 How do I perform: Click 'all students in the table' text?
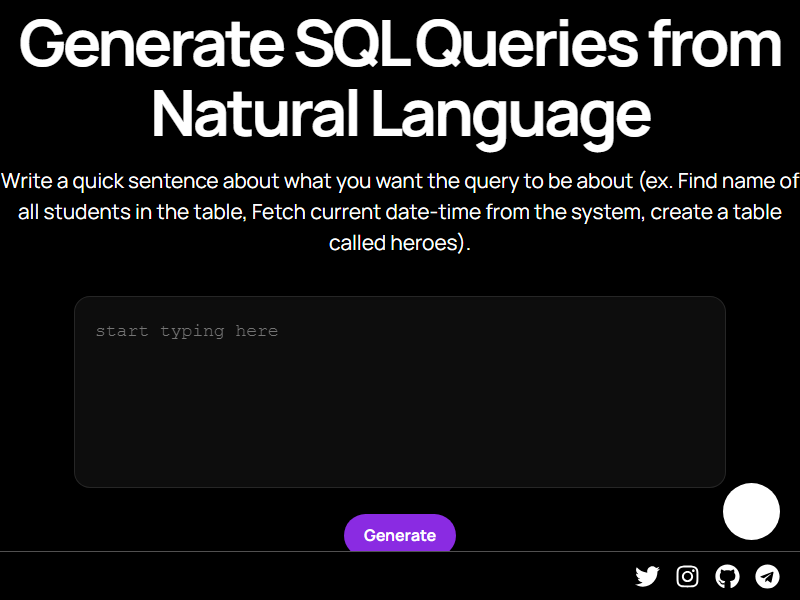[133, 212]
